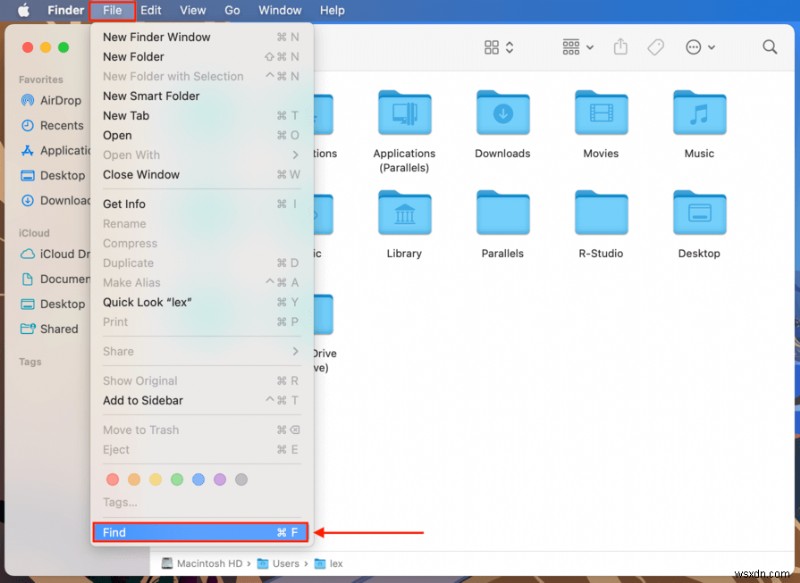Open the Downloads folder
Image resolution: width=800 pixels, height=583 pixels.
502,112
